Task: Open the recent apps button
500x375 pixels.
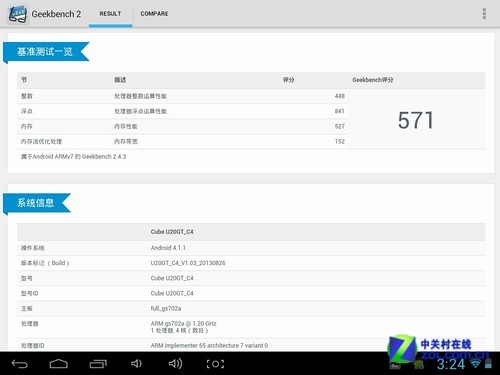Action: point(98,364)
